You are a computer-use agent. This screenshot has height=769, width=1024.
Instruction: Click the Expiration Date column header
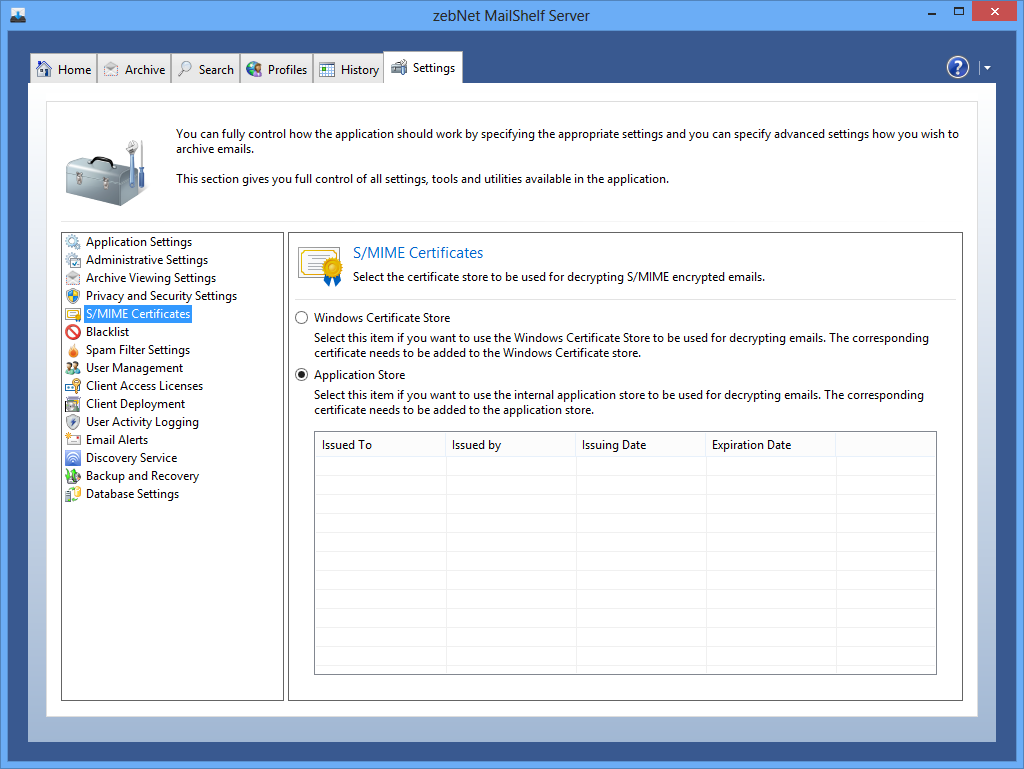tap(770, 445)
